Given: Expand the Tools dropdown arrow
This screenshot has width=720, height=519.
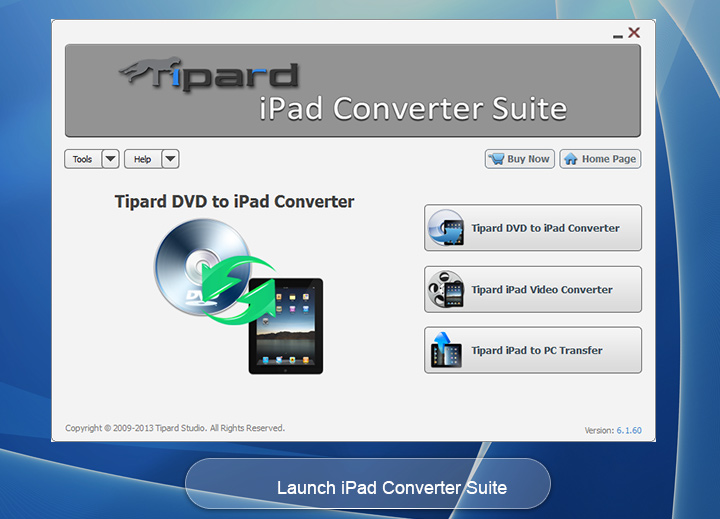Looking at the screenshot, I should [x=111, y=159].
